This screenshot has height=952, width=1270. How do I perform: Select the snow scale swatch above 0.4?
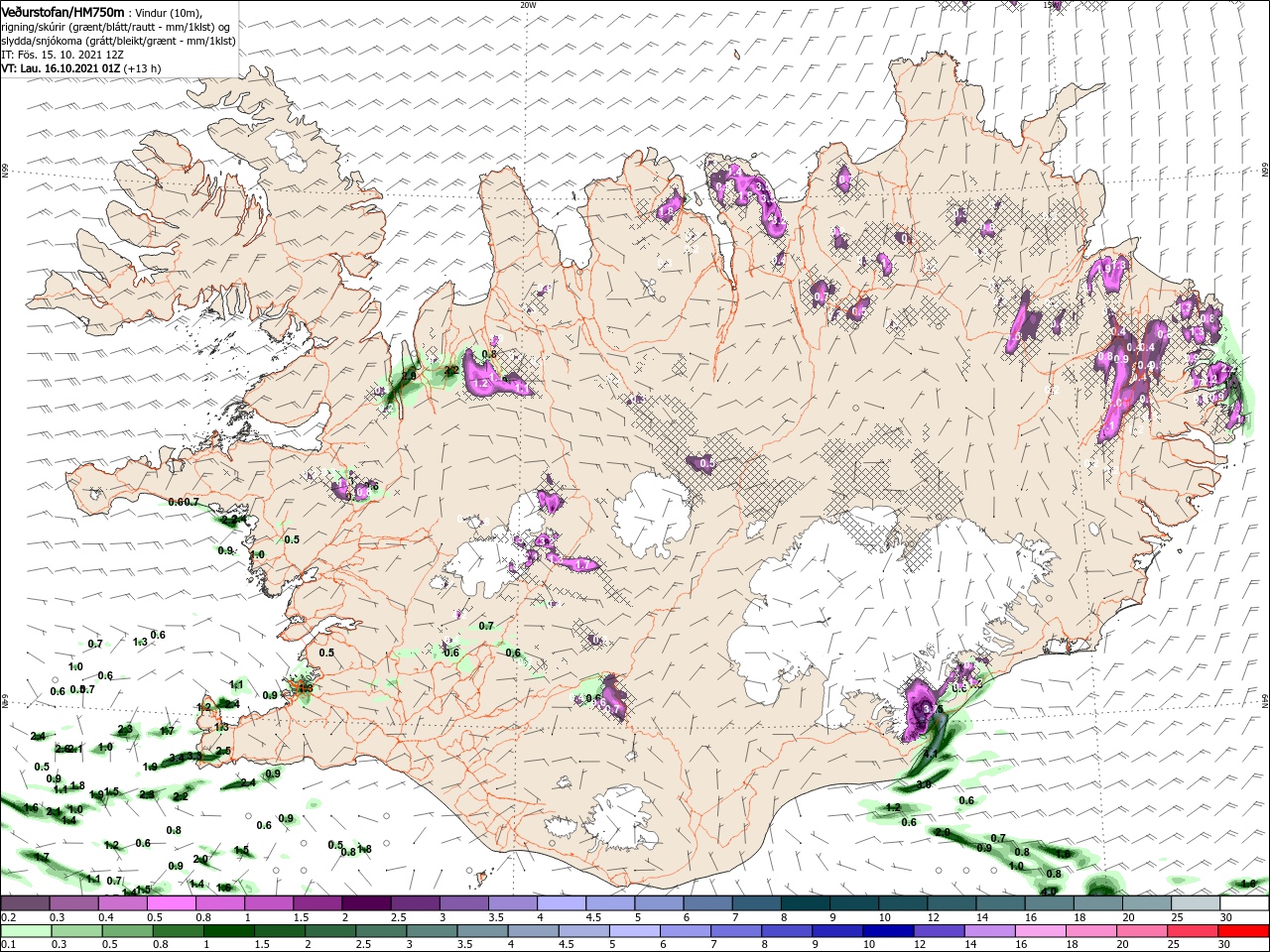(123, 903)
